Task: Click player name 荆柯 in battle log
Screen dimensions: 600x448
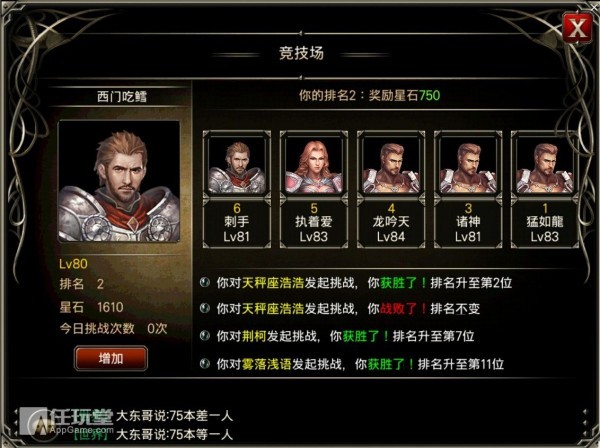Action: [x=254, y=336]
